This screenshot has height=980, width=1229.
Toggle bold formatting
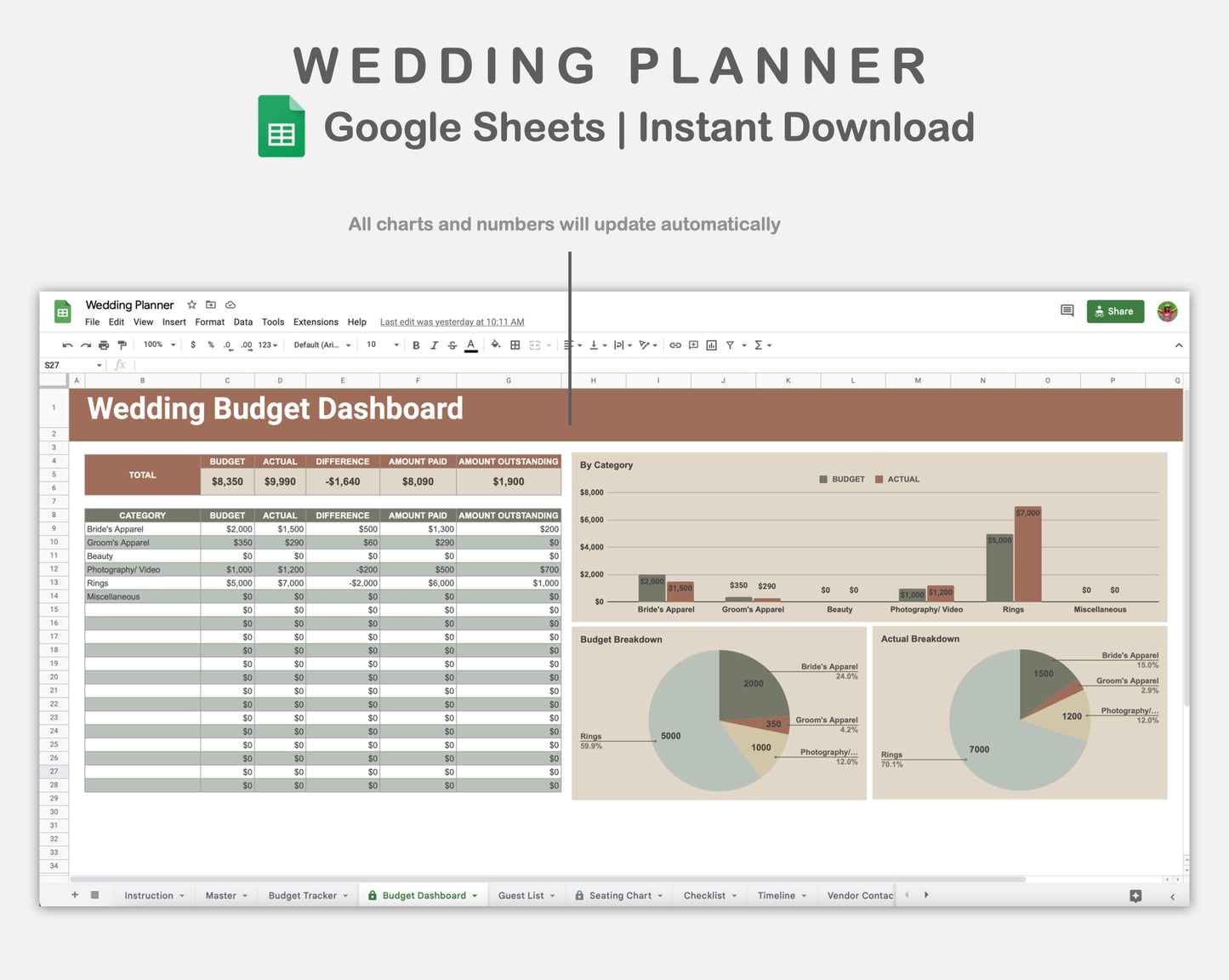coord(416,345)
